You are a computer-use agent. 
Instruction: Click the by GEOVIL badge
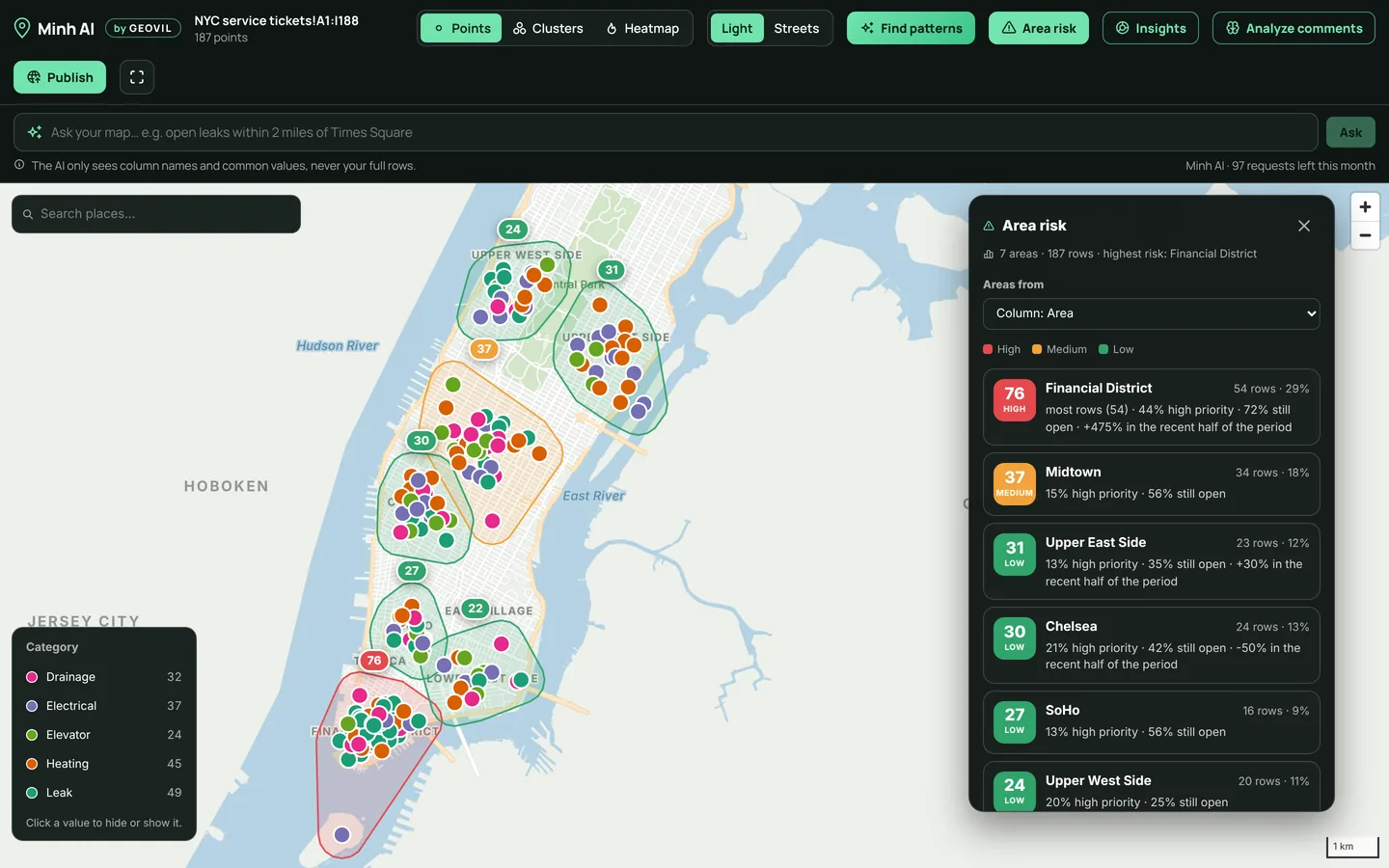(143, 28)
